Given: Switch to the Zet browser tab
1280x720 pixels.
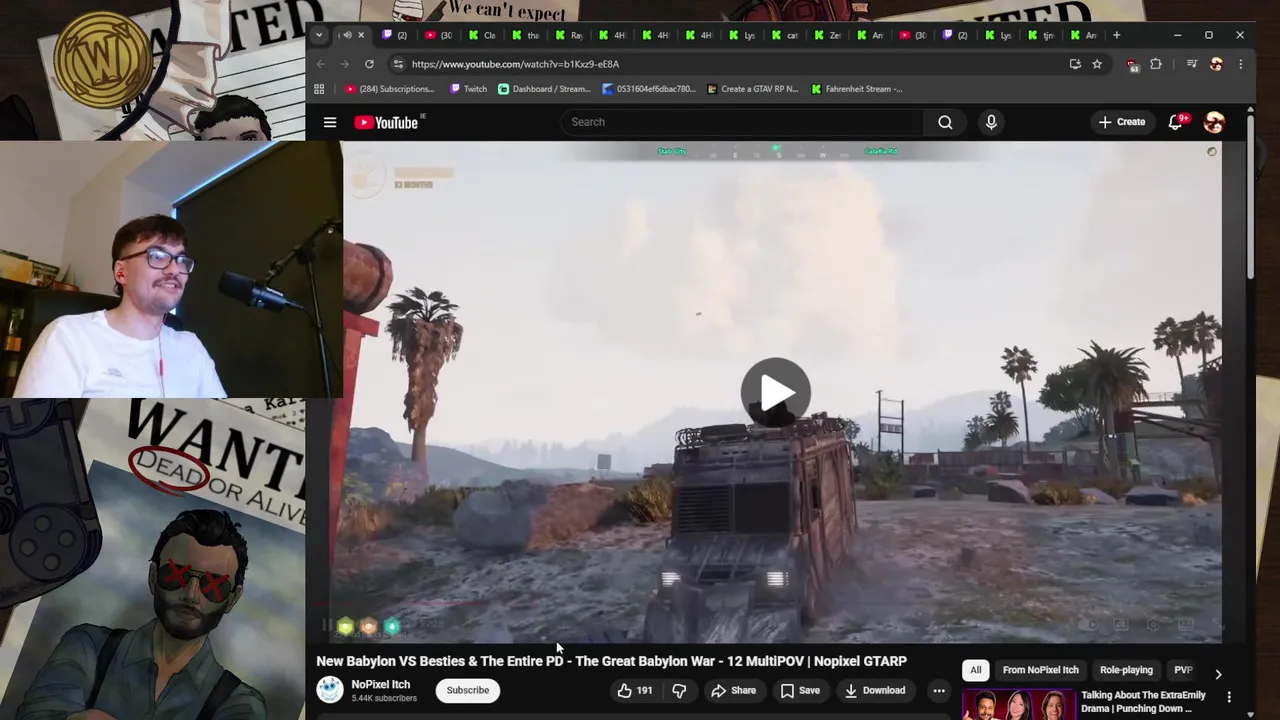Looking at the screenshot, I should pos(828,35).
